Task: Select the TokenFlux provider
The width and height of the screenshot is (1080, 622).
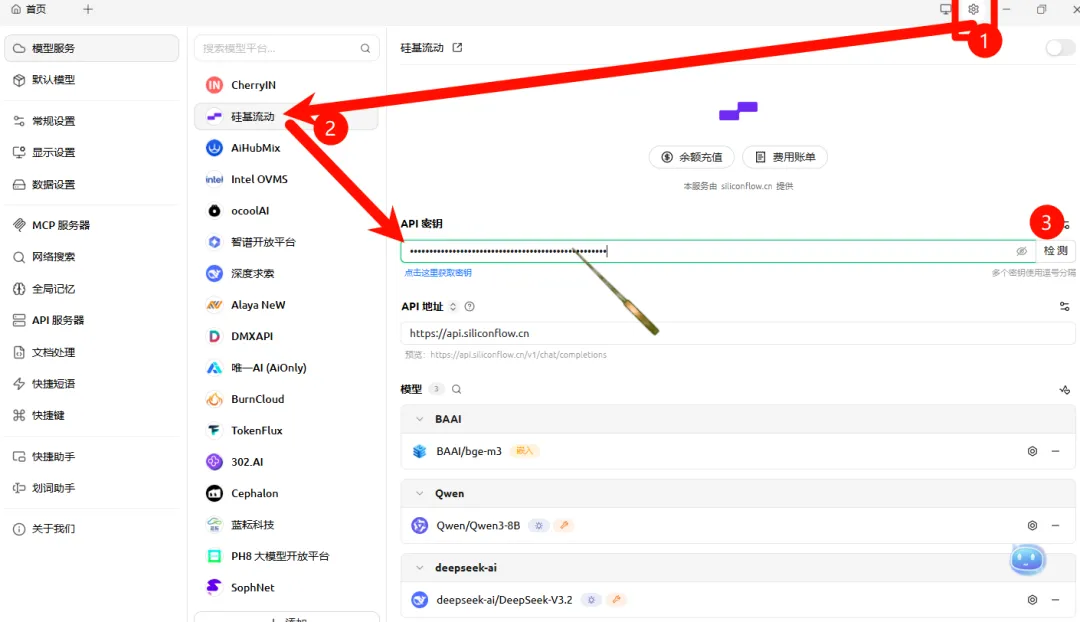Action: coord(287,431)
